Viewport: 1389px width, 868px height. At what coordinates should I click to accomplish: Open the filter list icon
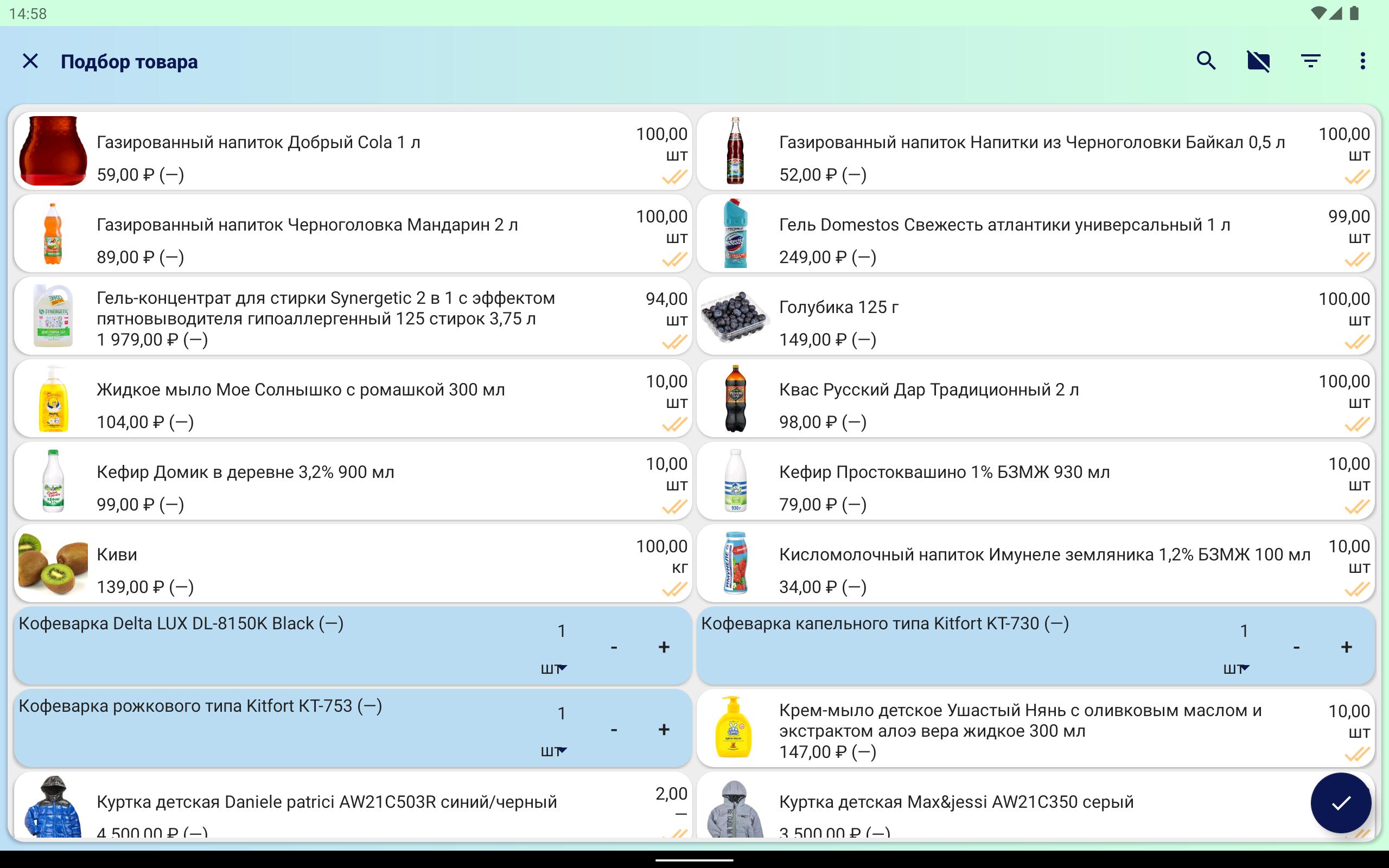pos(1310,61)
